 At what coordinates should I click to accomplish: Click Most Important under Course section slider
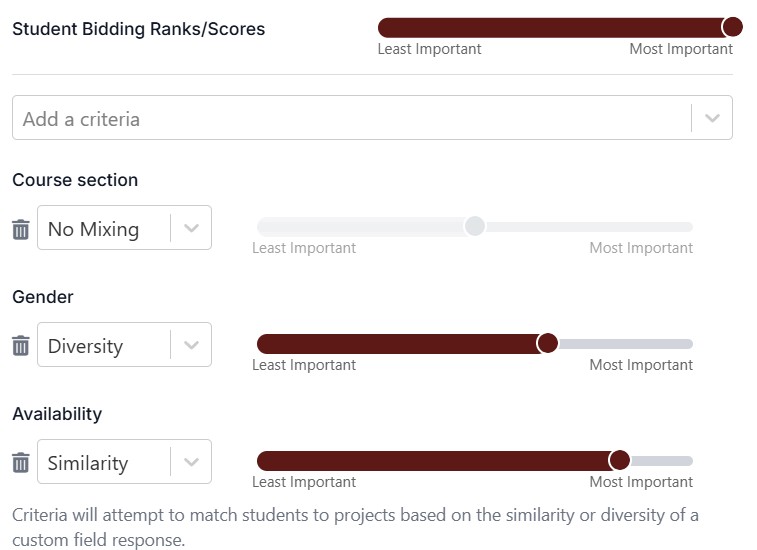coord(641,248)
